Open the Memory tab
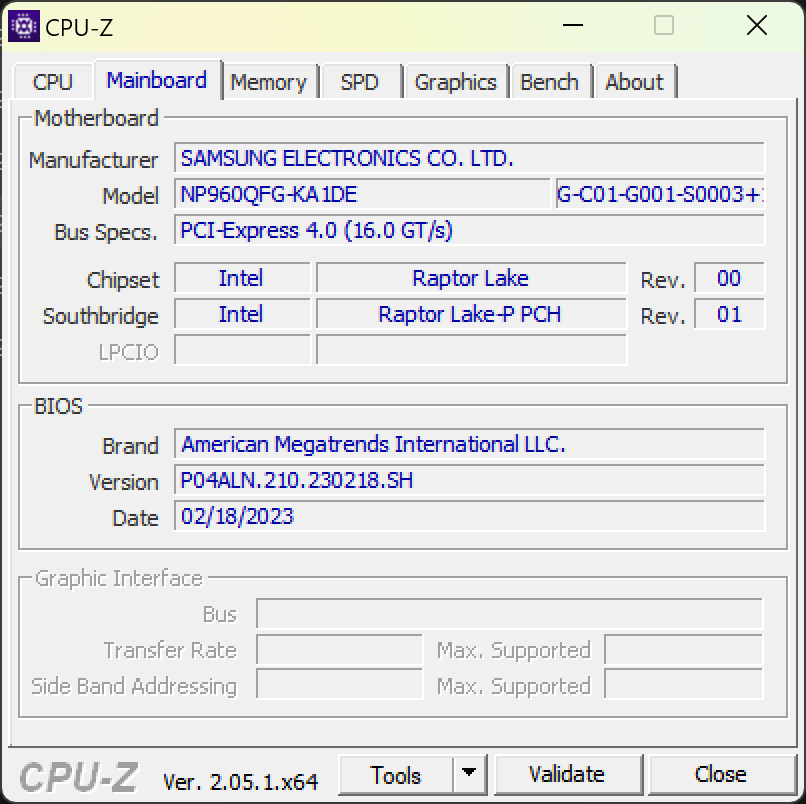 pyautogui.click(x=268, y=82)
